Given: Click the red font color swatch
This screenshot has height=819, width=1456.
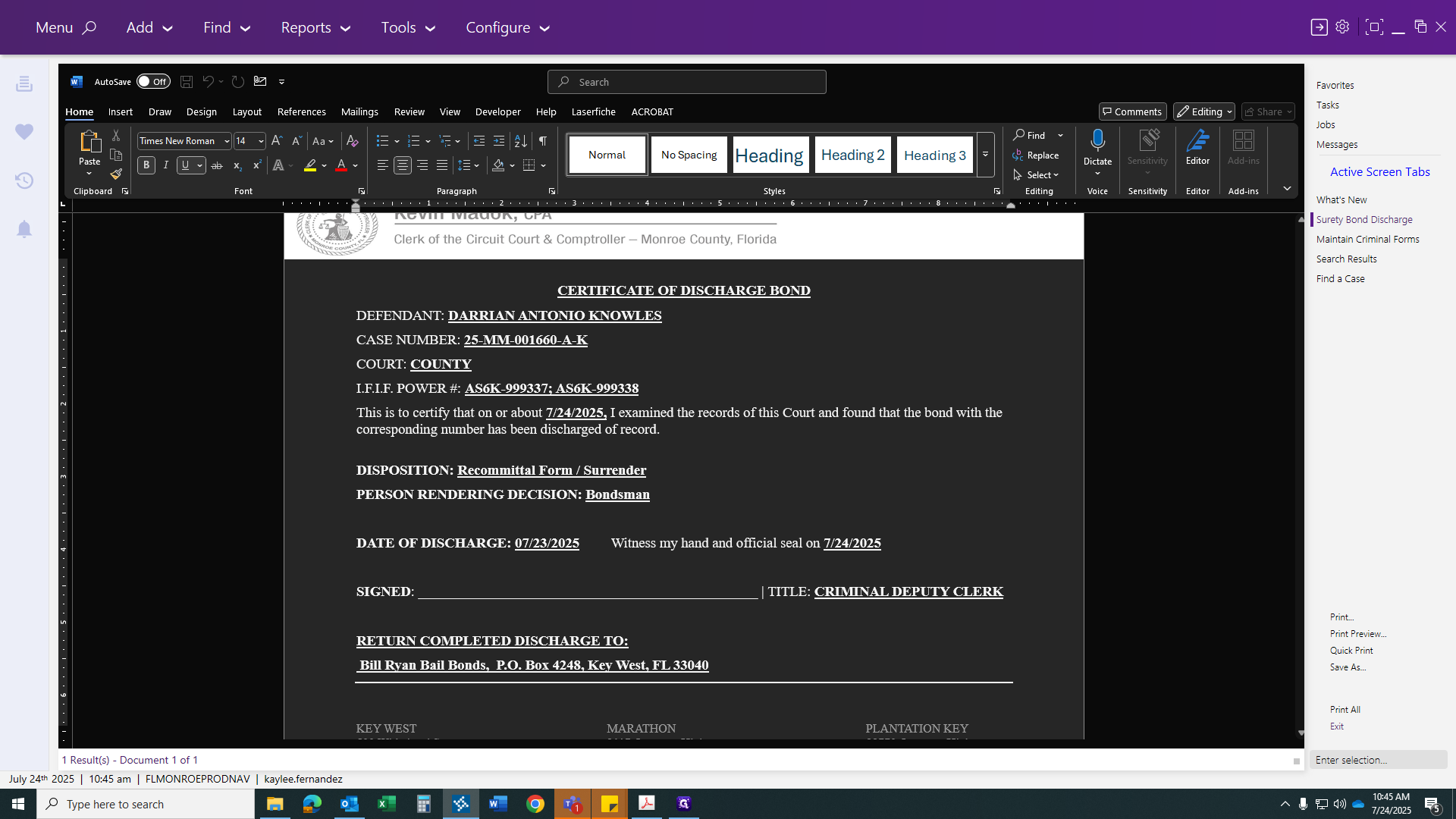Looking at the screenshot, I should point(341,165).
